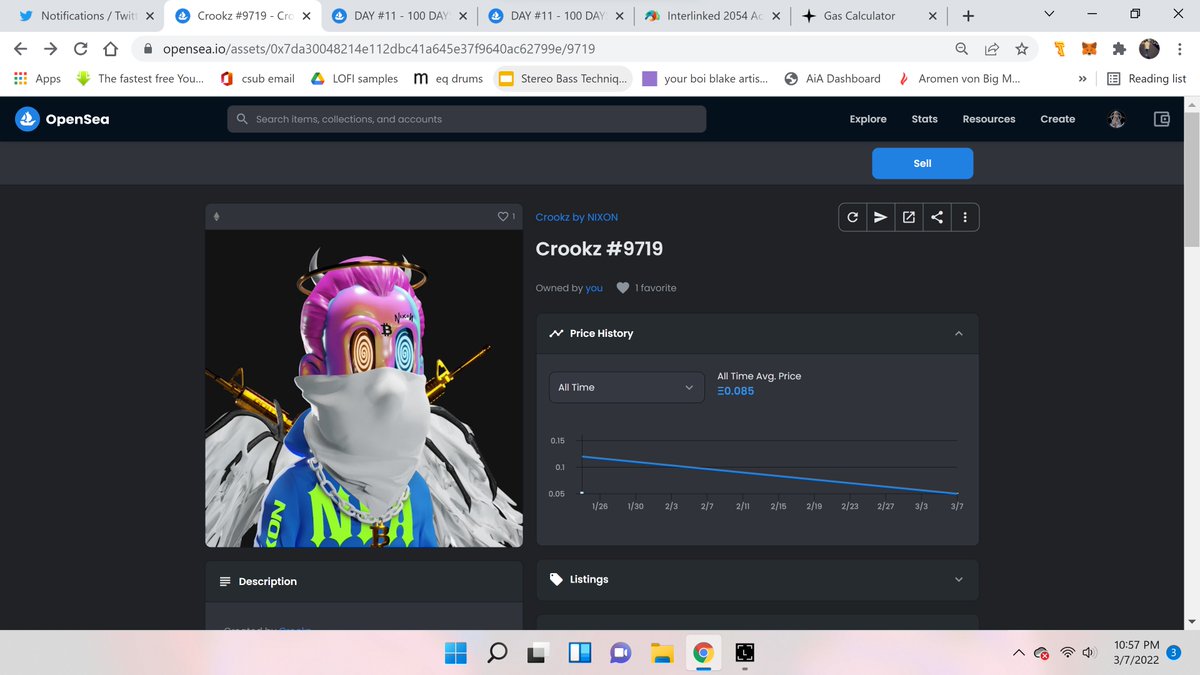Show hidden system tray icons chevron
The image size is (1200, 675).
(x=1019, y=653)
